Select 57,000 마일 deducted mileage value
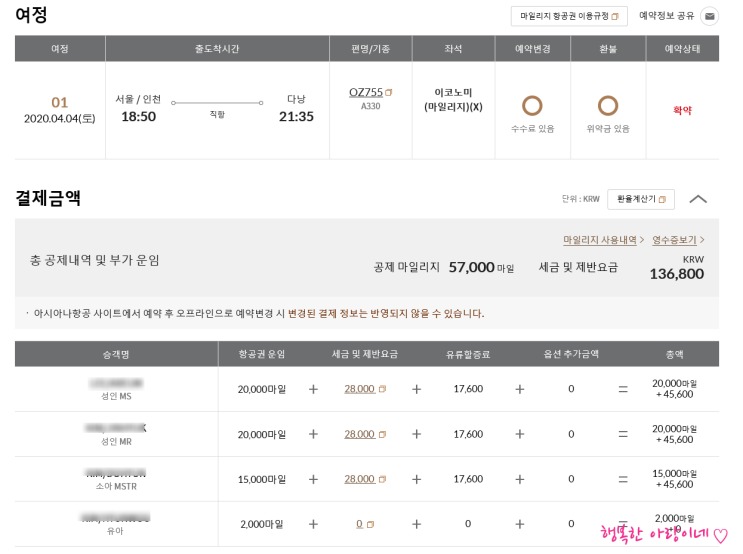 (x=481, y=267)
